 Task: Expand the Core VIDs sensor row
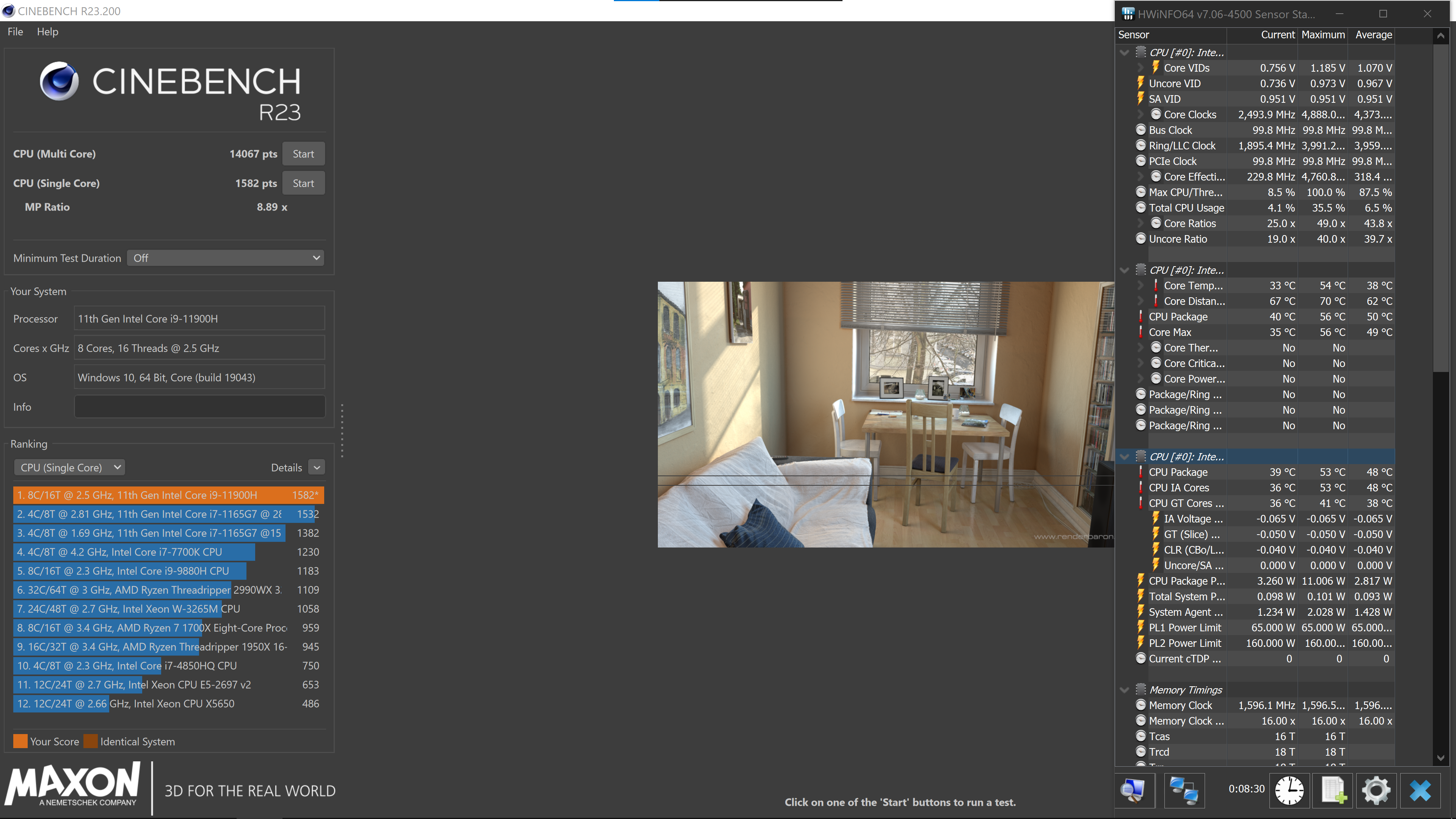point(1140,68)
